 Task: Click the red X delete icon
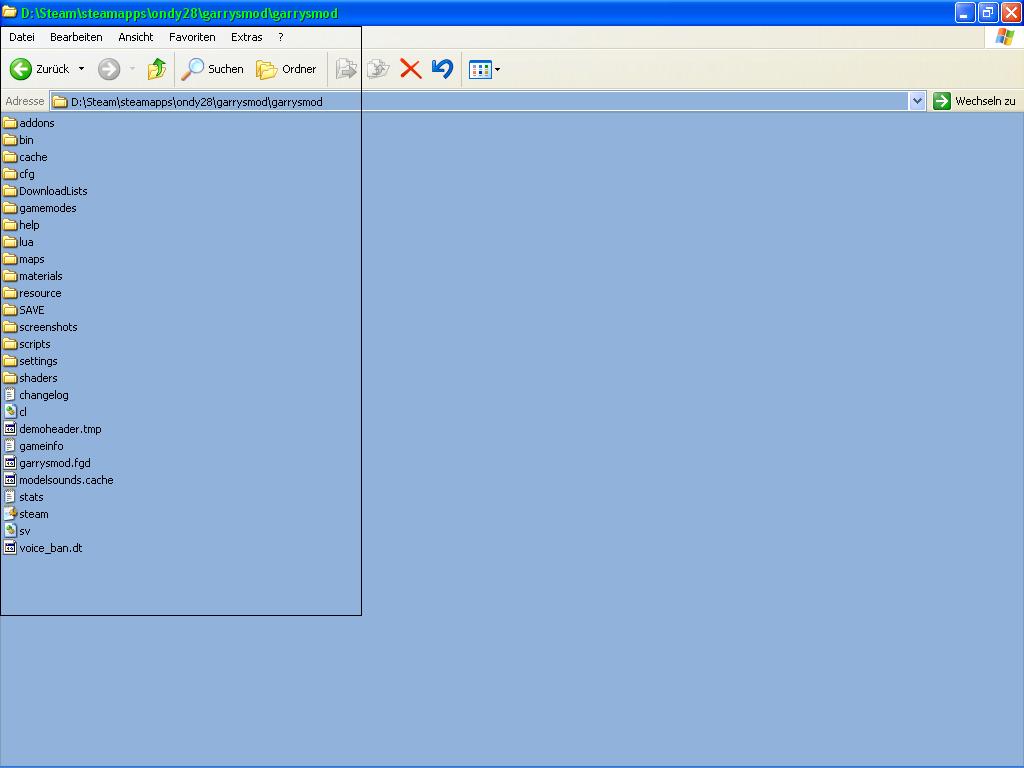(410, 69)
